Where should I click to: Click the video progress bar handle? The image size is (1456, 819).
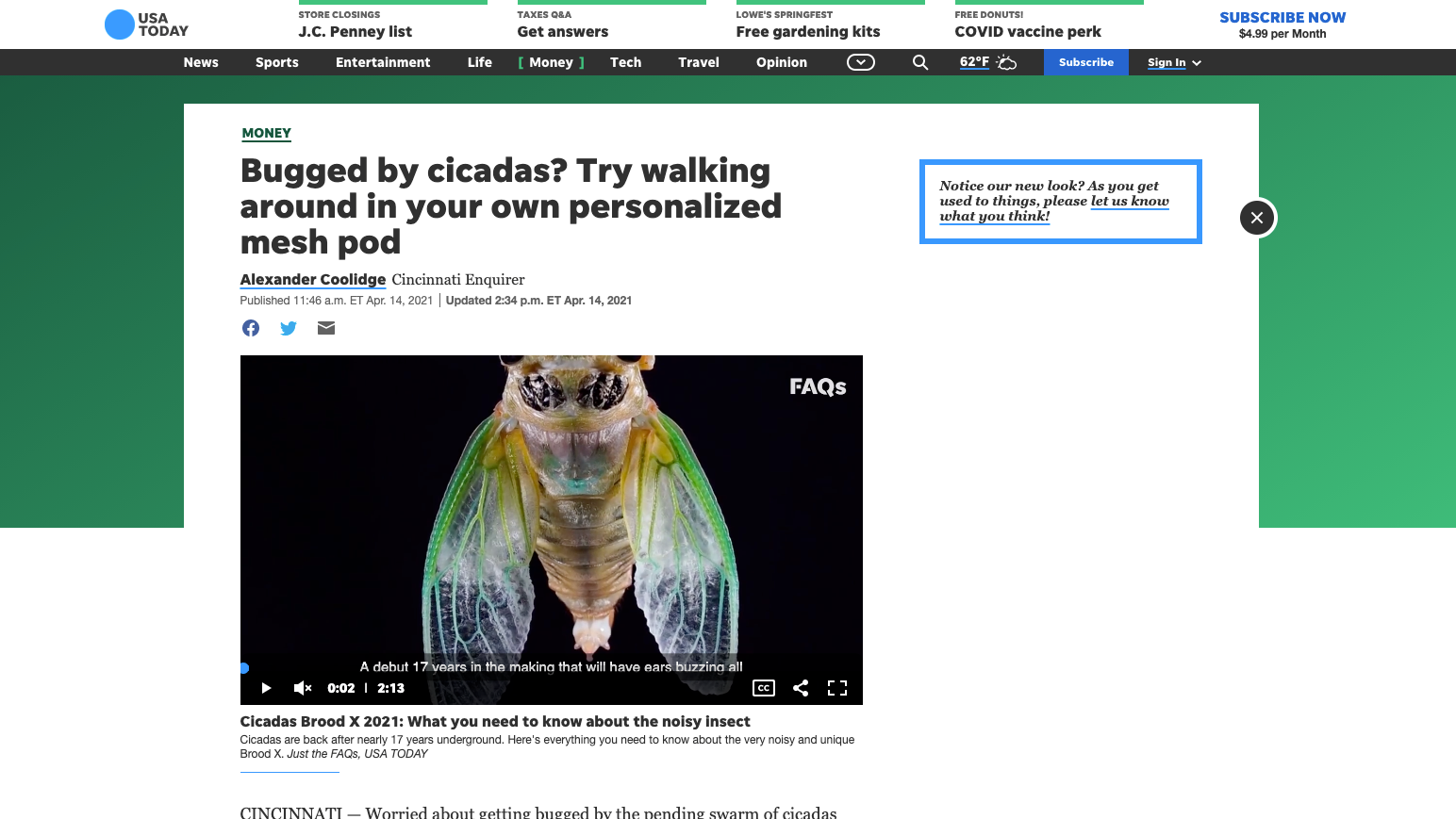(x=244, y=668)
